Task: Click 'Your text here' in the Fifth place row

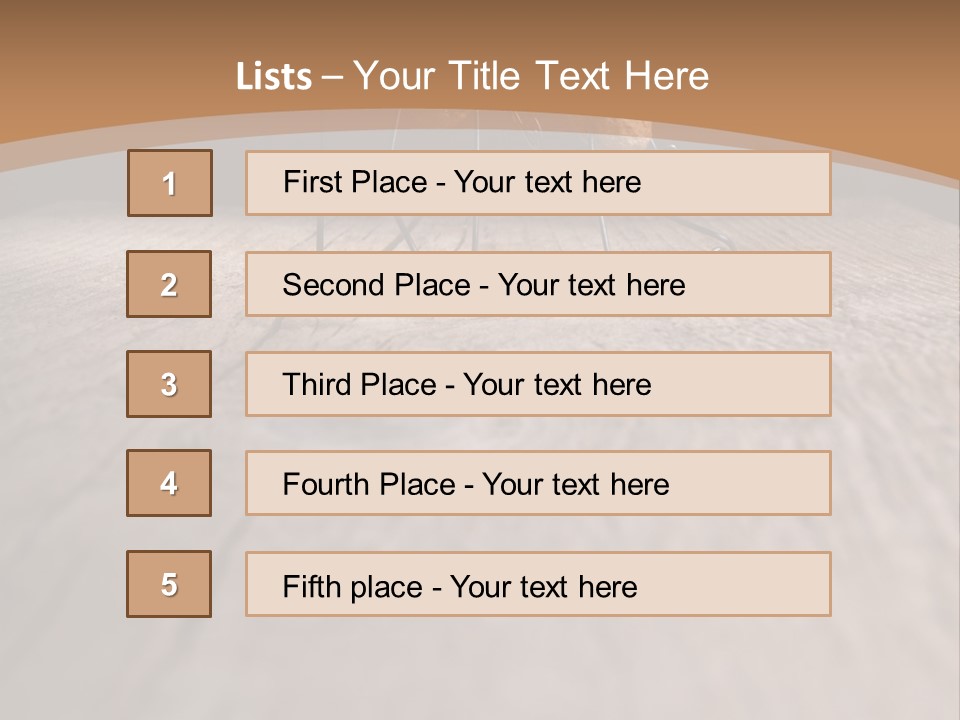Action: (x=544, y=586)
